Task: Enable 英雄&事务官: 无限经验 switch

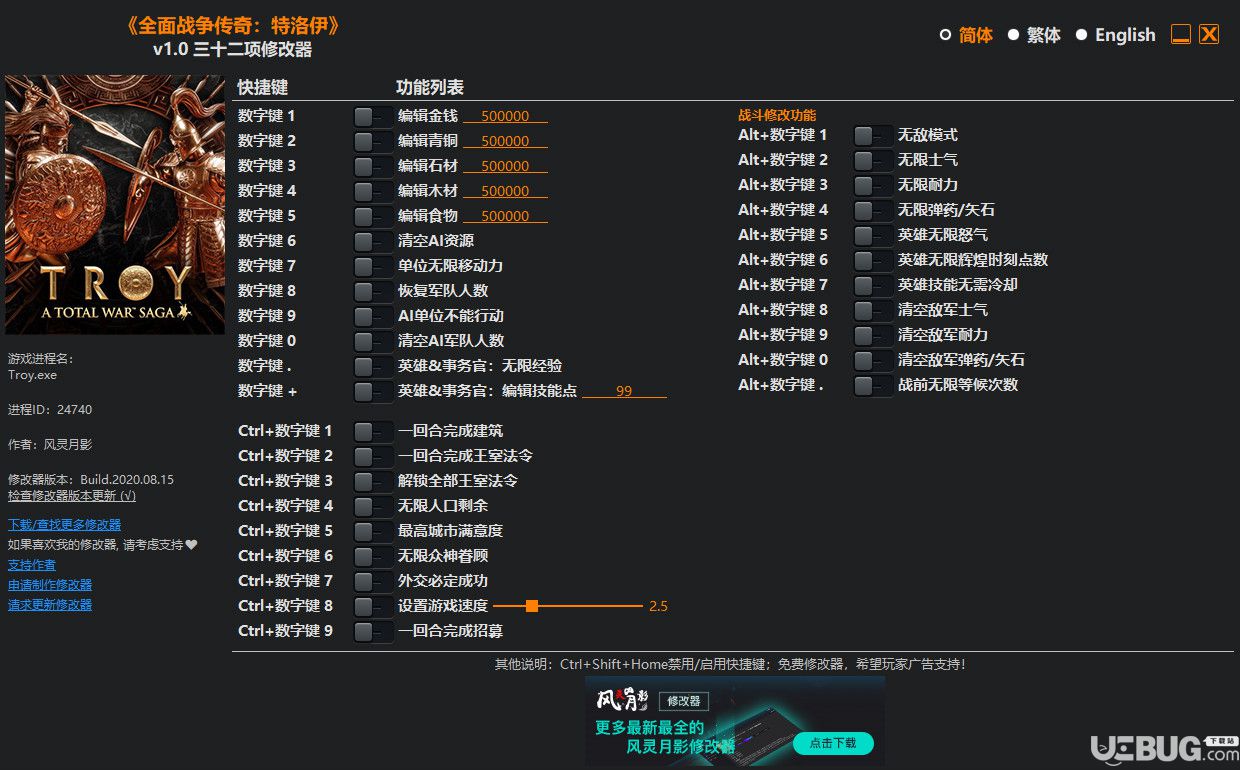Action: tap(373, 366)
